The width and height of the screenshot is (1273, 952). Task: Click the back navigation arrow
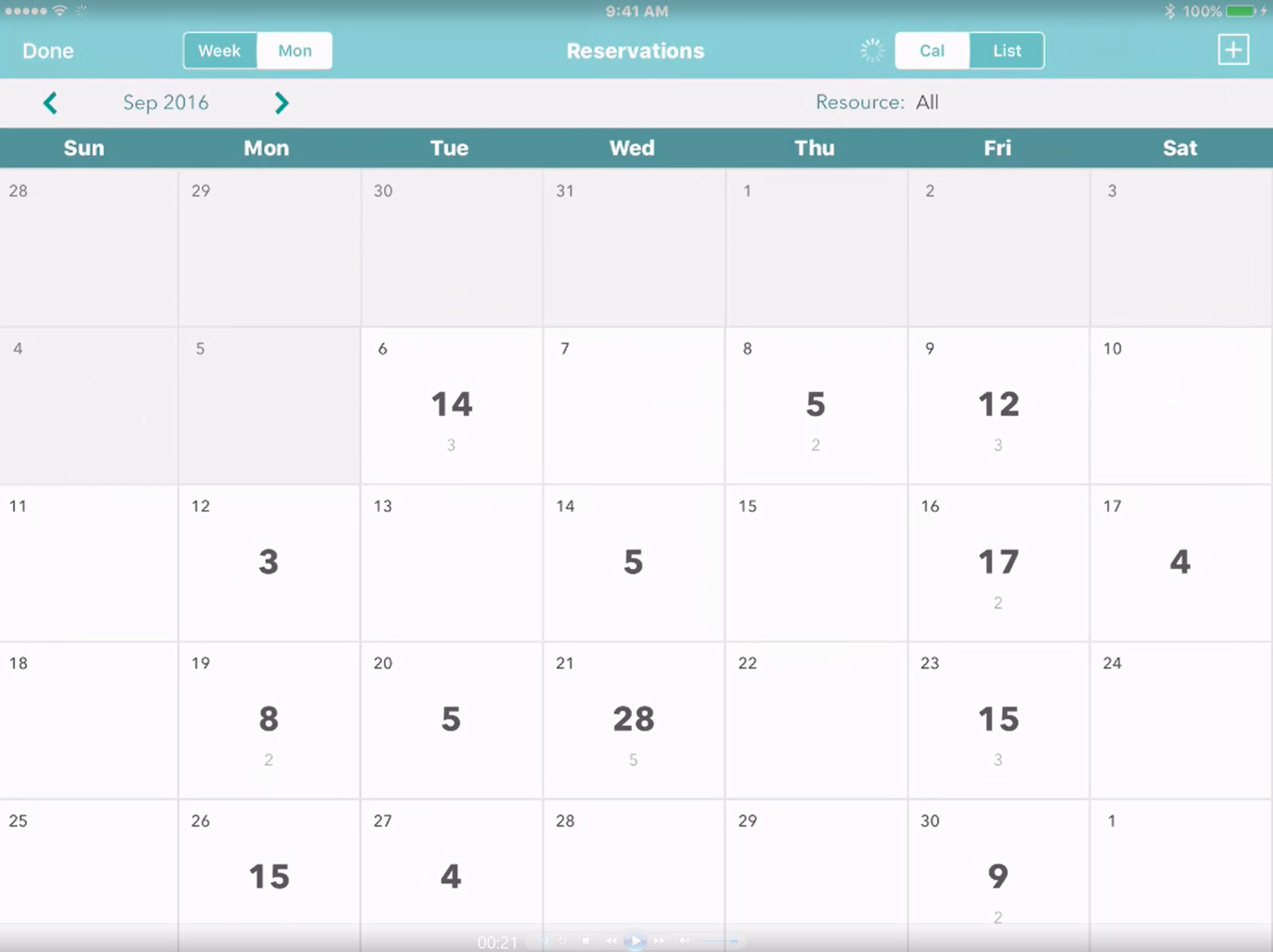(x=49, y=102)
